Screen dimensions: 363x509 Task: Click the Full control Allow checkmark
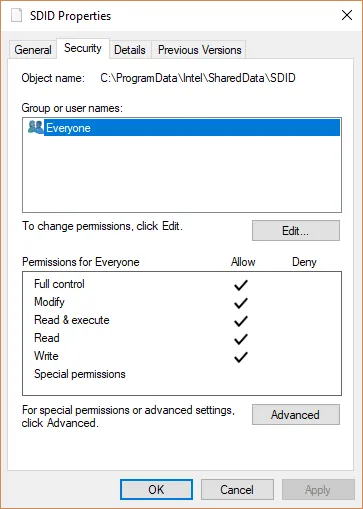241,285
